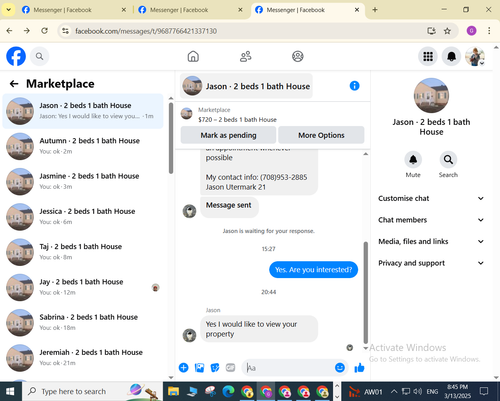Open the Facebook home logo
The image size is (500, 401).
click(x=16, y=56)
